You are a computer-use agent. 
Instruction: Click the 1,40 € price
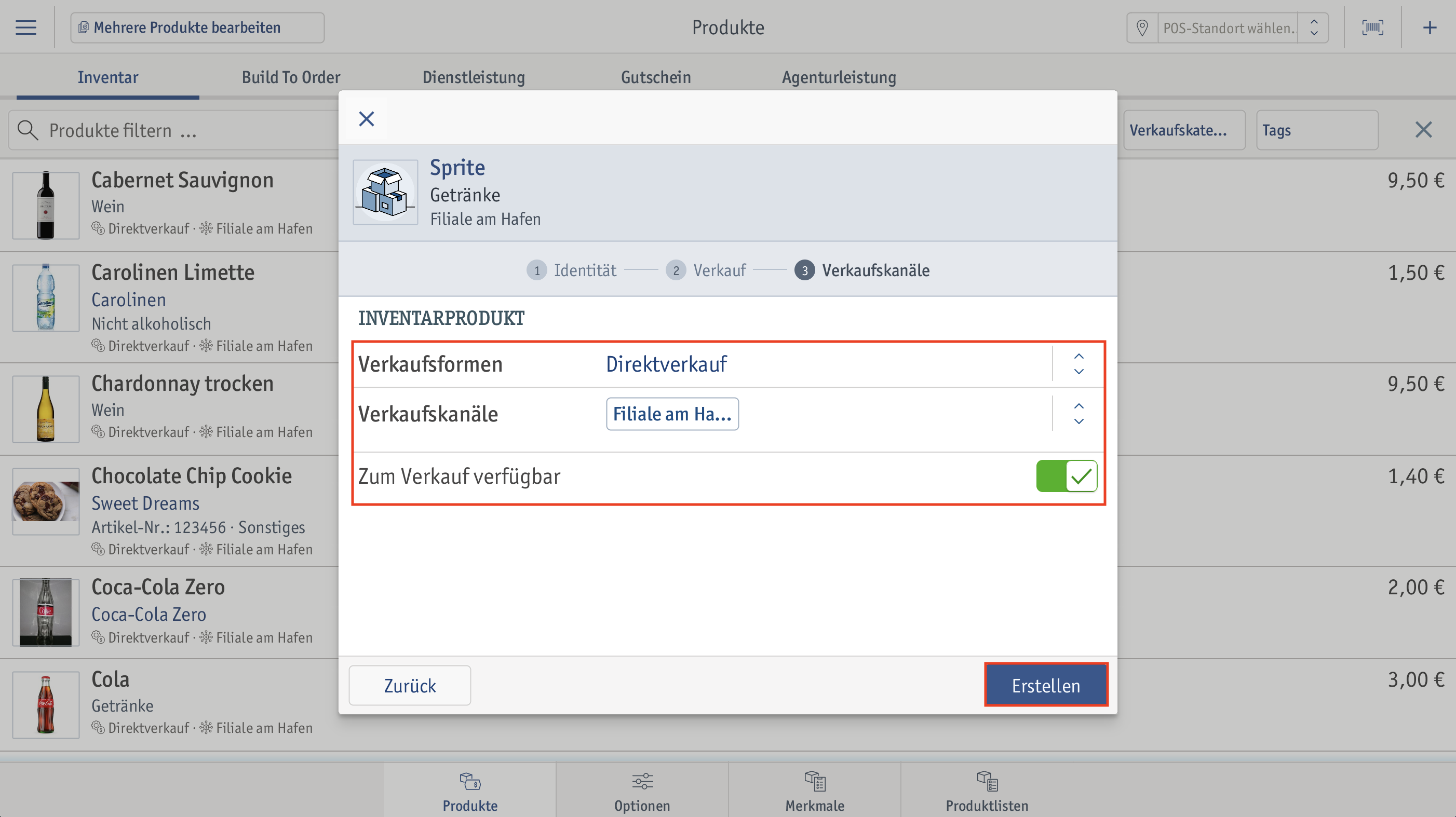coord(1416,476)
